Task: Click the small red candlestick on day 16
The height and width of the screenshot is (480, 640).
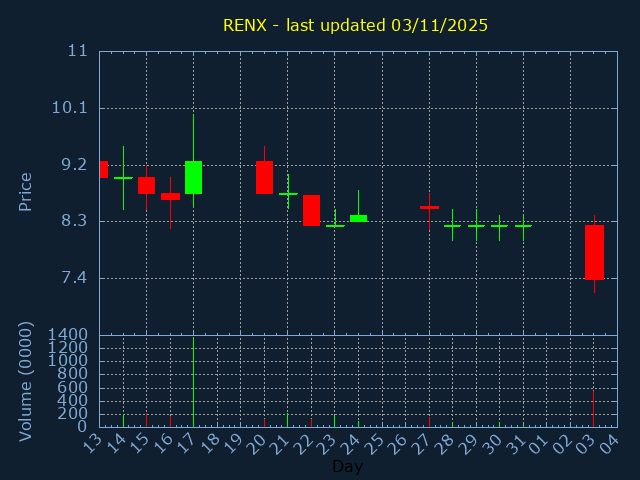Action: (x=170, y=196)
